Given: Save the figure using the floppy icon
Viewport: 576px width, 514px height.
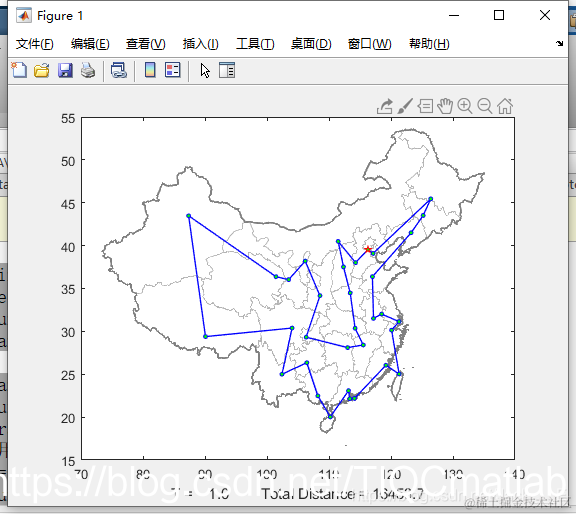Looking at the screenshot, I should [x=65, y=70].
